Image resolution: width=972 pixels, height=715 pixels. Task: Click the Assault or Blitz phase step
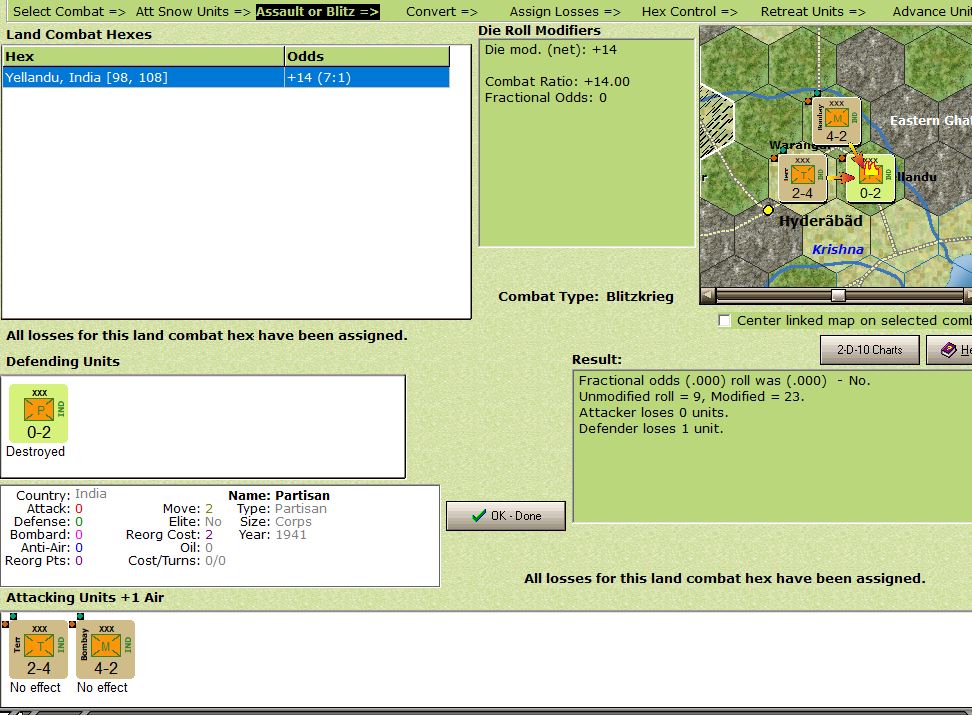point(317,12)
